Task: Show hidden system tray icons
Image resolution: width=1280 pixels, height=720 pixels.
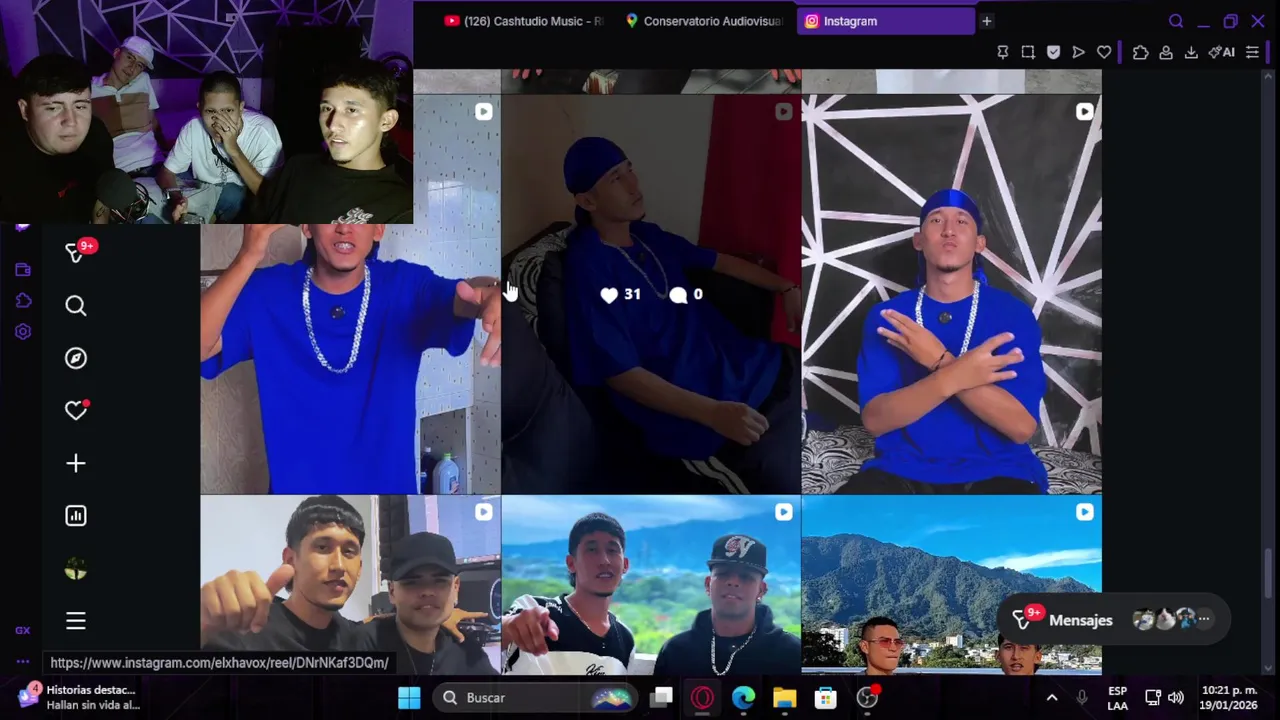Action: pyautogui.click(x=1052, y=698)
